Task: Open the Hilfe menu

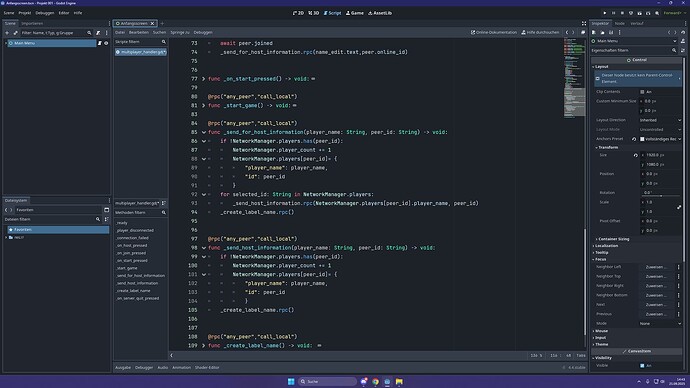Action: pos(78,13)
